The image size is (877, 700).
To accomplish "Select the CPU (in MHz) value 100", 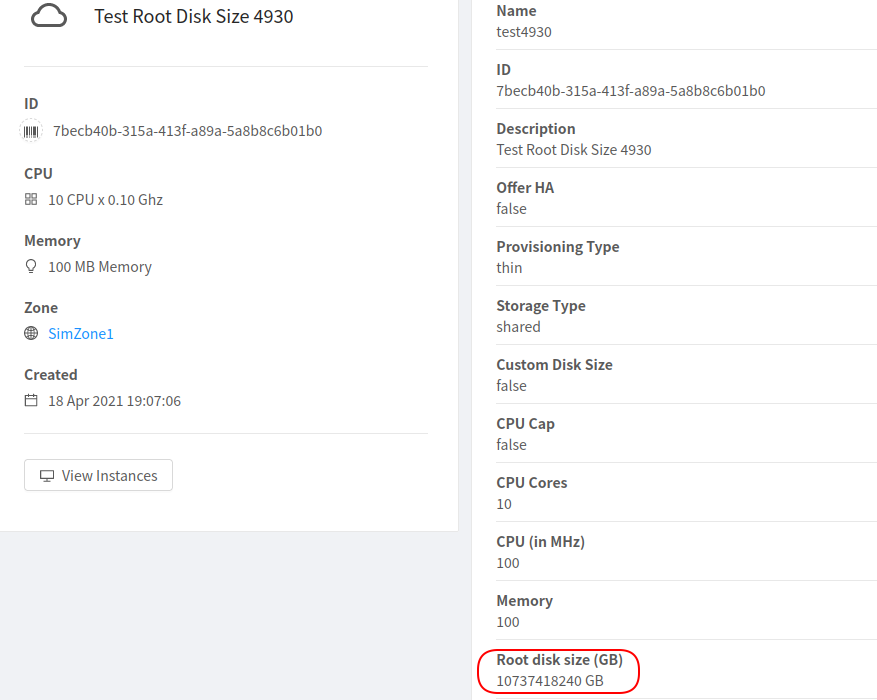I will tap(508, 563).
